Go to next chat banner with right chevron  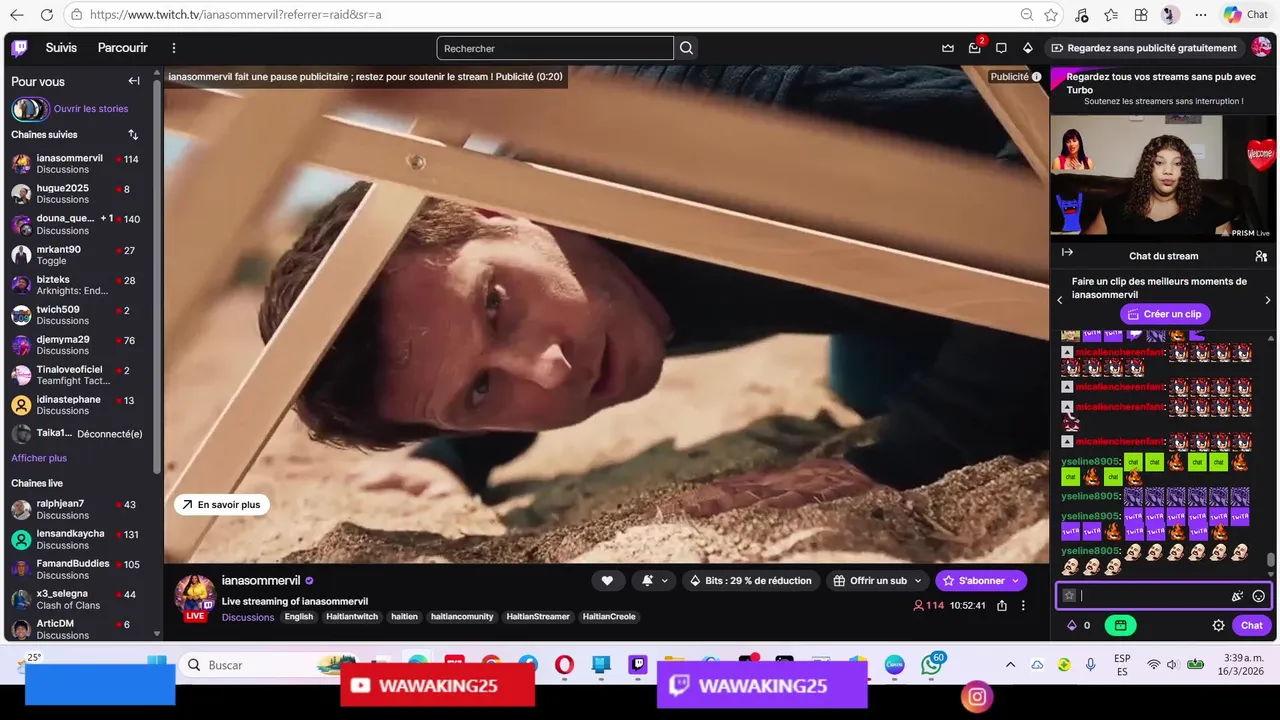click(1268, 300)
